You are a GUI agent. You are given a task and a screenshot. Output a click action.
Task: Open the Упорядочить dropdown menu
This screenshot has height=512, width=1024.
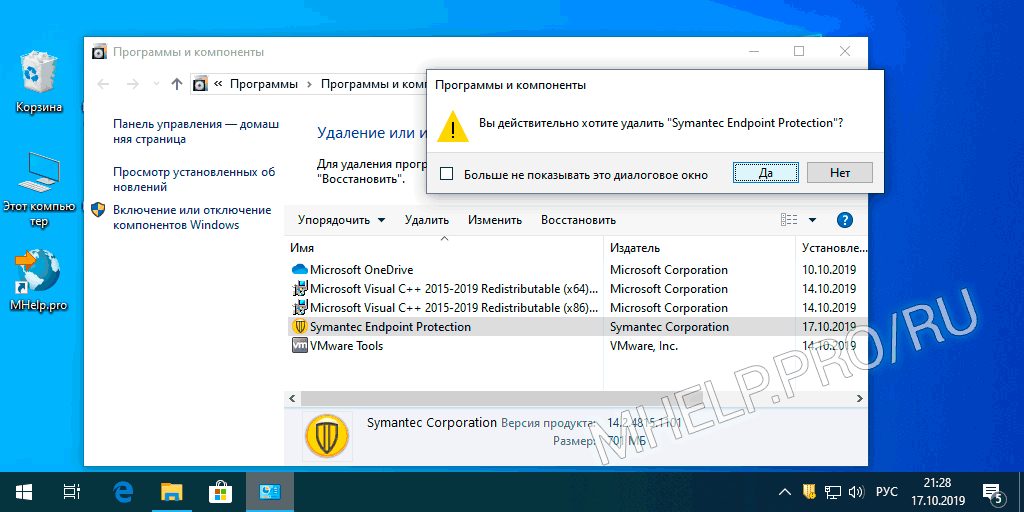pyautogui.click(x=341, y=220)
